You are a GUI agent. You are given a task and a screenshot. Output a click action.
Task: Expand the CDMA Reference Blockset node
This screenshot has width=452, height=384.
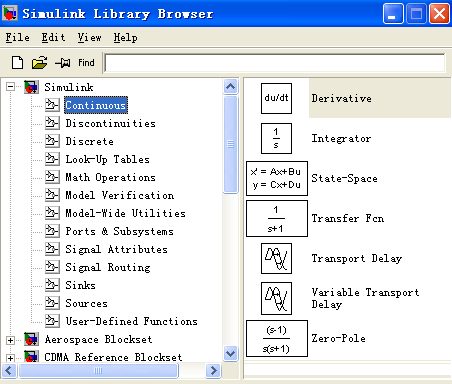(x=10, y=358)
